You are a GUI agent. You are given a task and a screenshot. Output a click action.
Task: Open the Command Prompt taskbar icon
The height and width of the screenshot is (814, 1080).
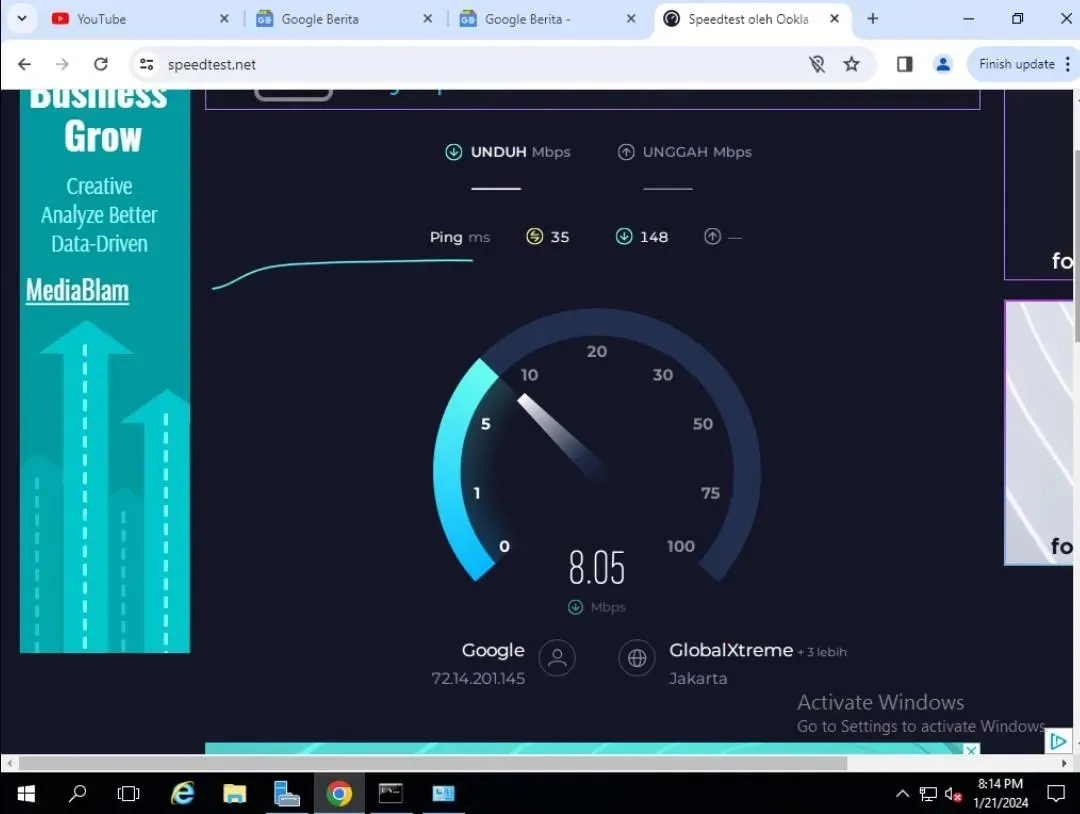point(391,793)
